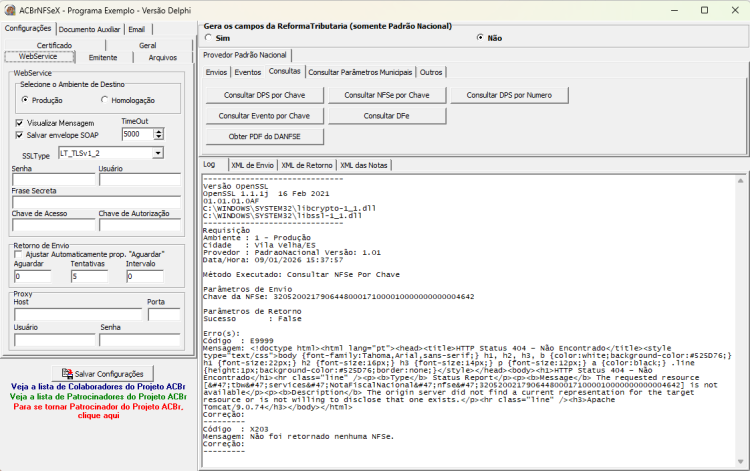Select the Homologação environment option
The width and height of the screenshot is (750, 471).
[x=104, y=100]
